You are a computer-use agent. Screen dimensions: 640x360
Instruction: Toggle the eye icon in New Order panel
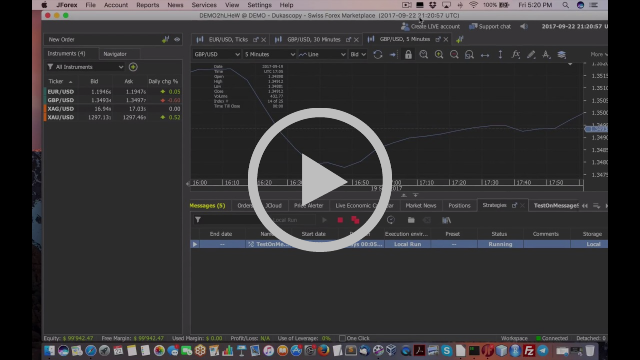[177, 40]
